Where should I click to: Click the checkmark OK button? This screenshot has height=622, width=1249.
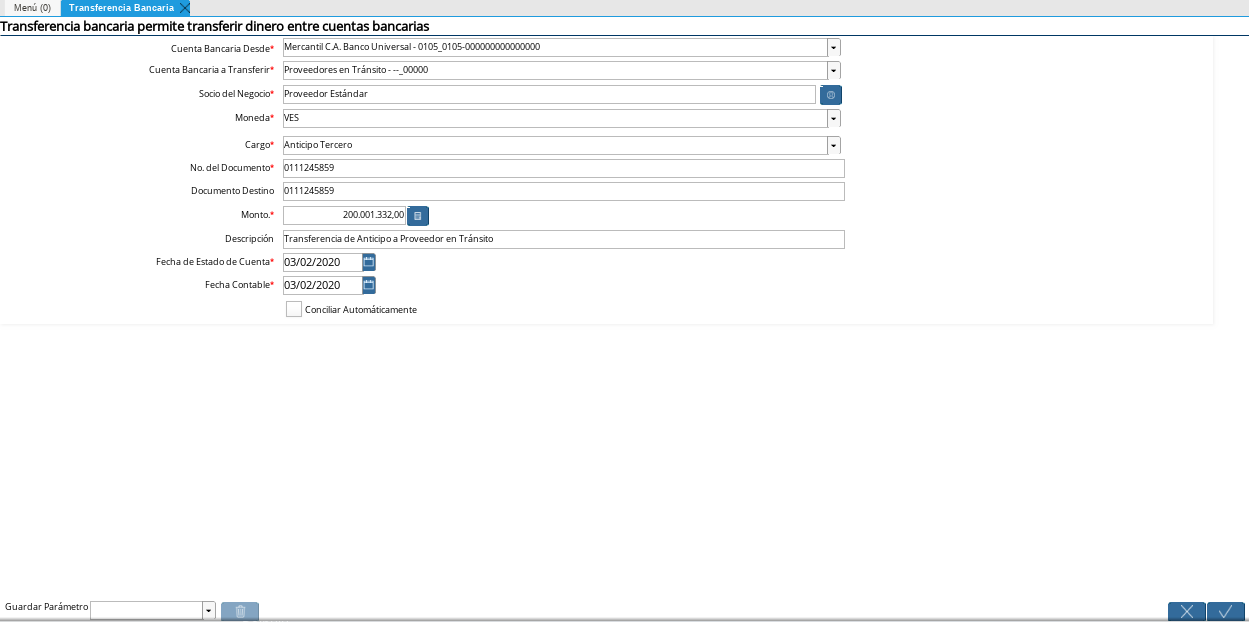point(1225,611)
